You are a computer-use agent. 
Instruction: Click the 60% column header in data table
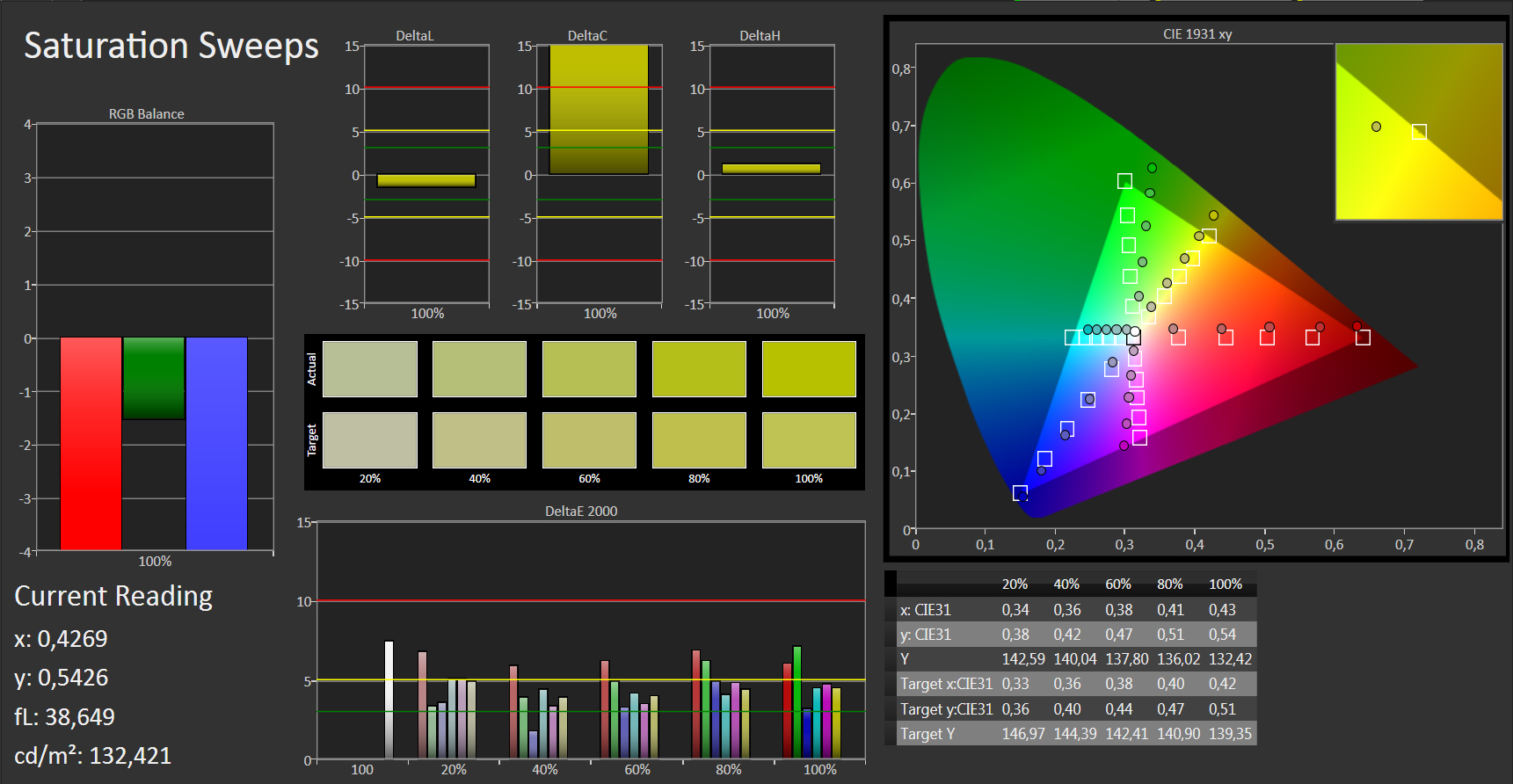click(1118, 584)
